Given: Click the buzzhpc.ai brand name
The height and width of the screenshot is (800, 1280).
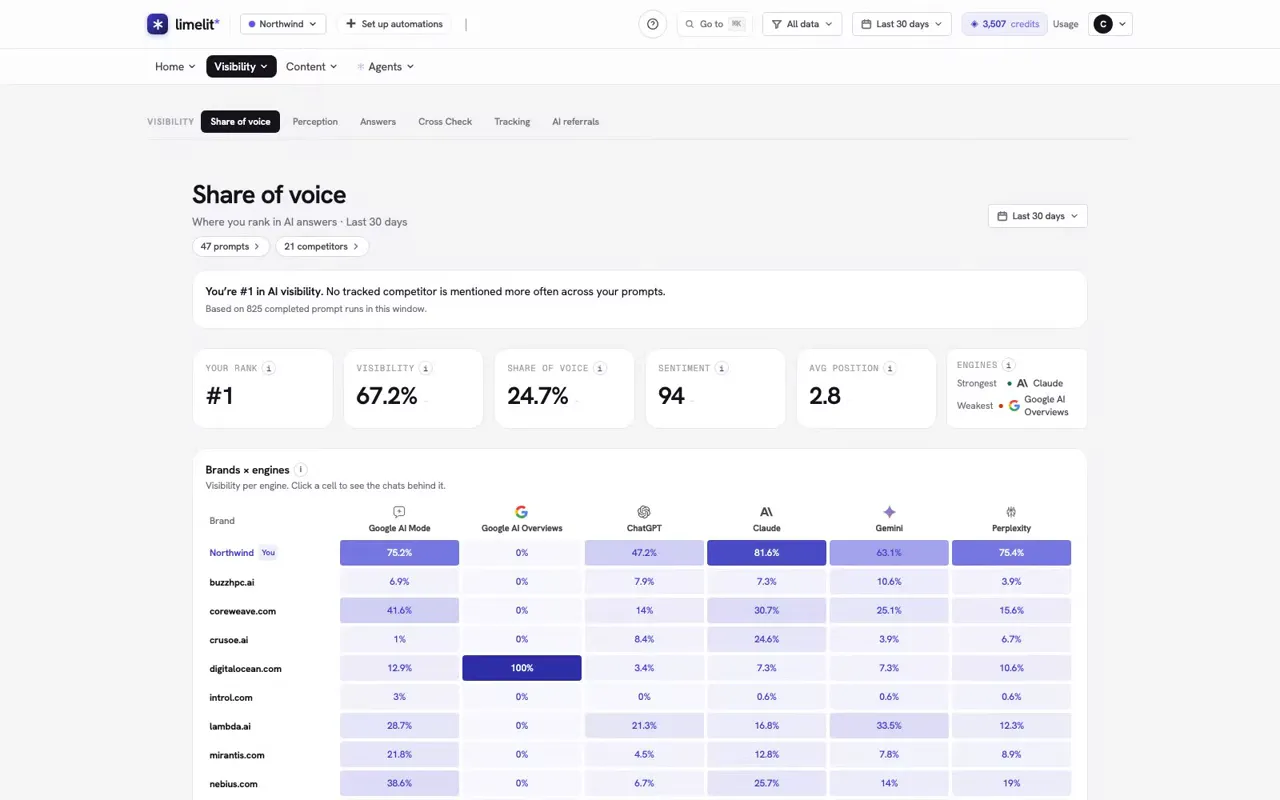Looking at the screenshot, I should [x=232, y=582].
